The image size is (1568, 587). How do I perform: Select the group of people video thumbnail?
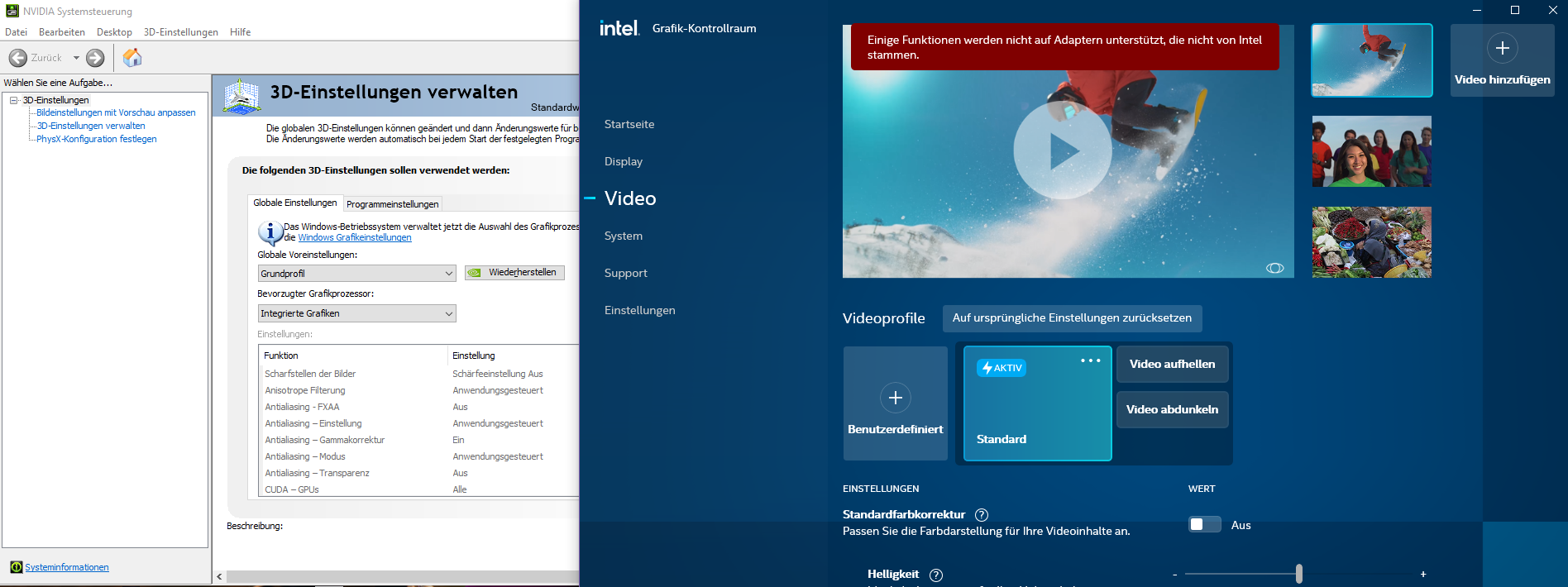(1372, 151)
